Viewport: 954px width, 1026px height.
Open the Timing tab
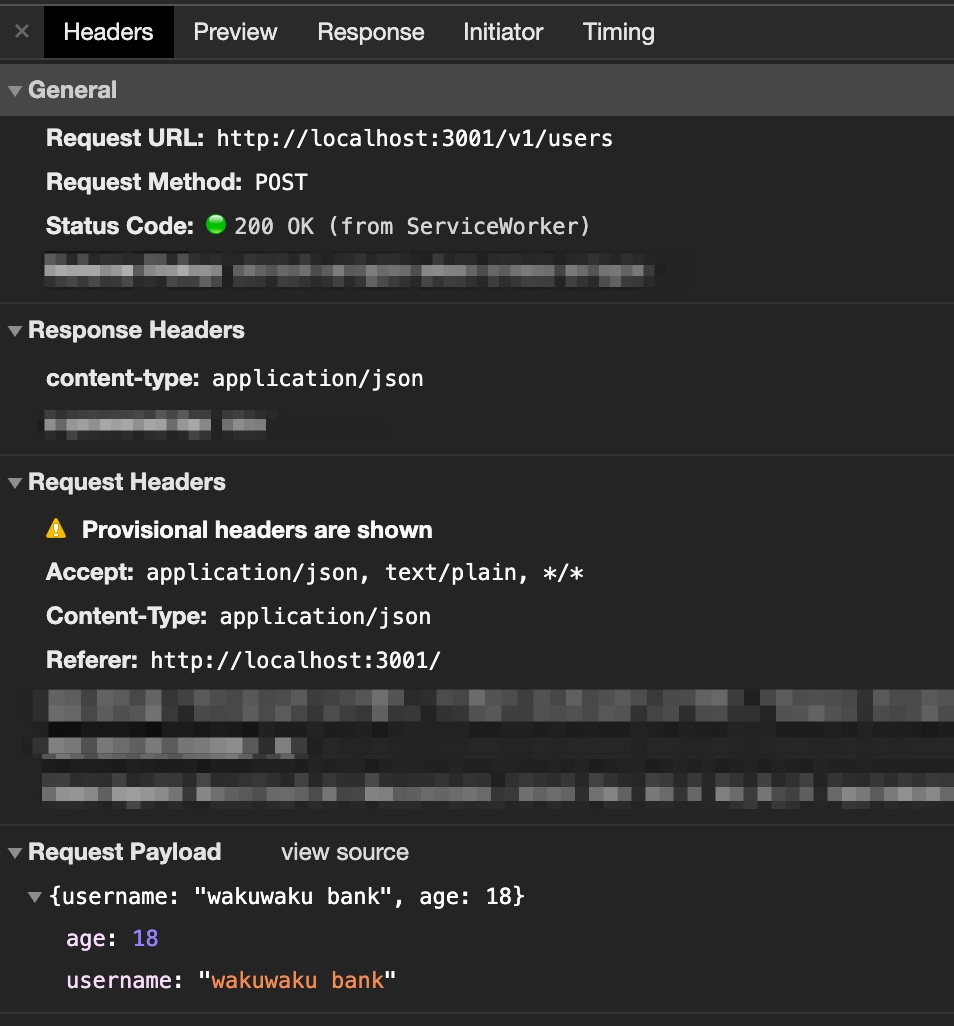coord(618,31)
